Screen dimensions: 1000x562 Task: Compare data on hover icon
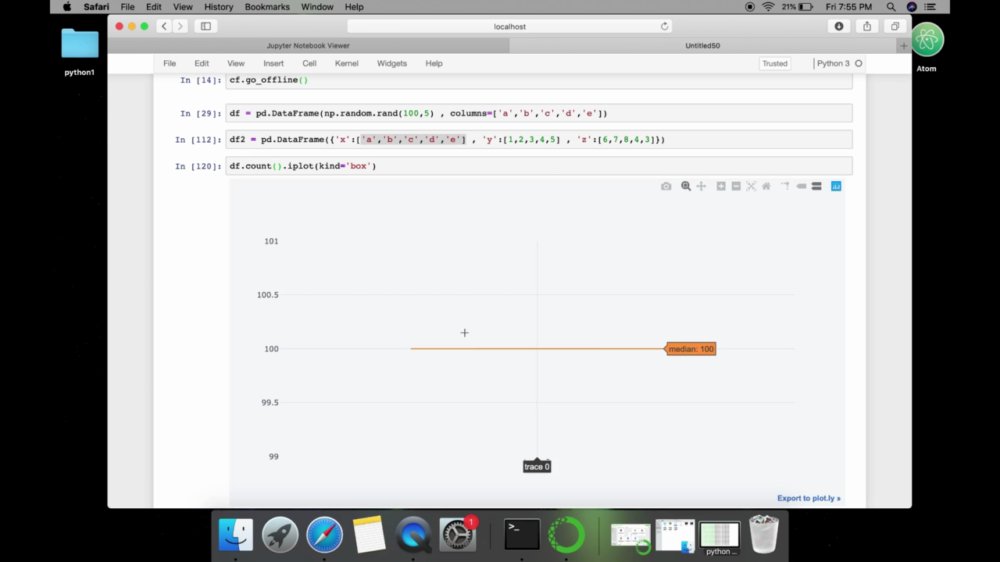[816, 186]
